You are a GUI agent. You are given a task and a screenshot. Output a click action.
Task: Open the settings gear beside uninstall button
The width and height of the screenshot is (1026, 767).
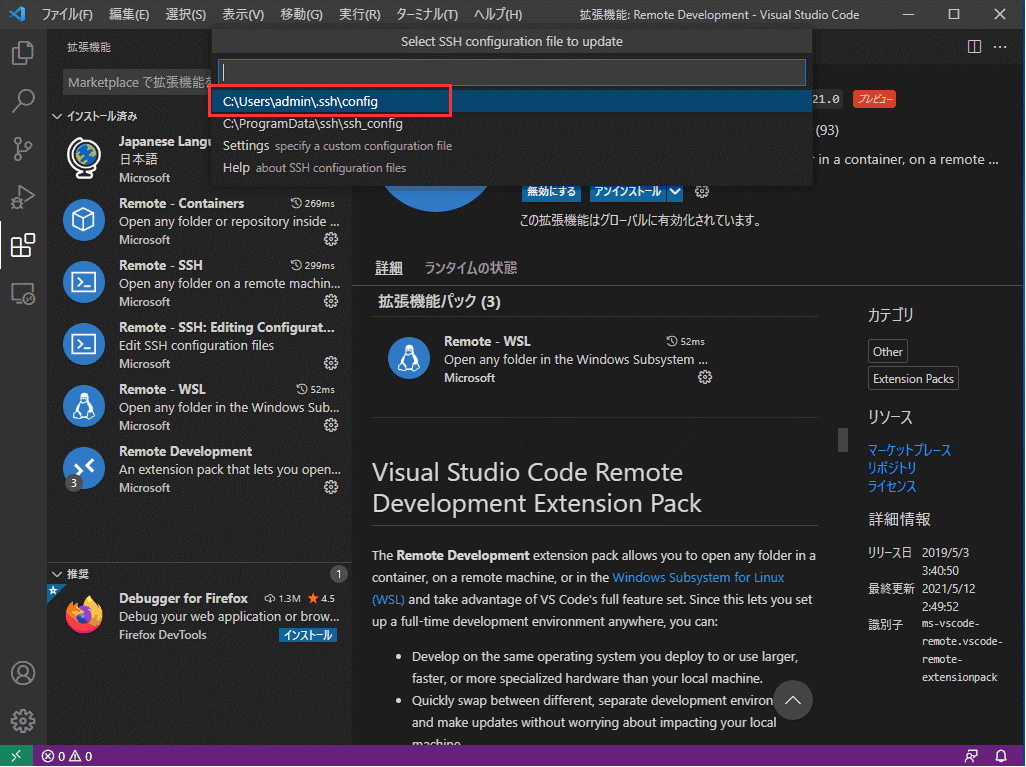pyautogui.click(x=702, y=192)
